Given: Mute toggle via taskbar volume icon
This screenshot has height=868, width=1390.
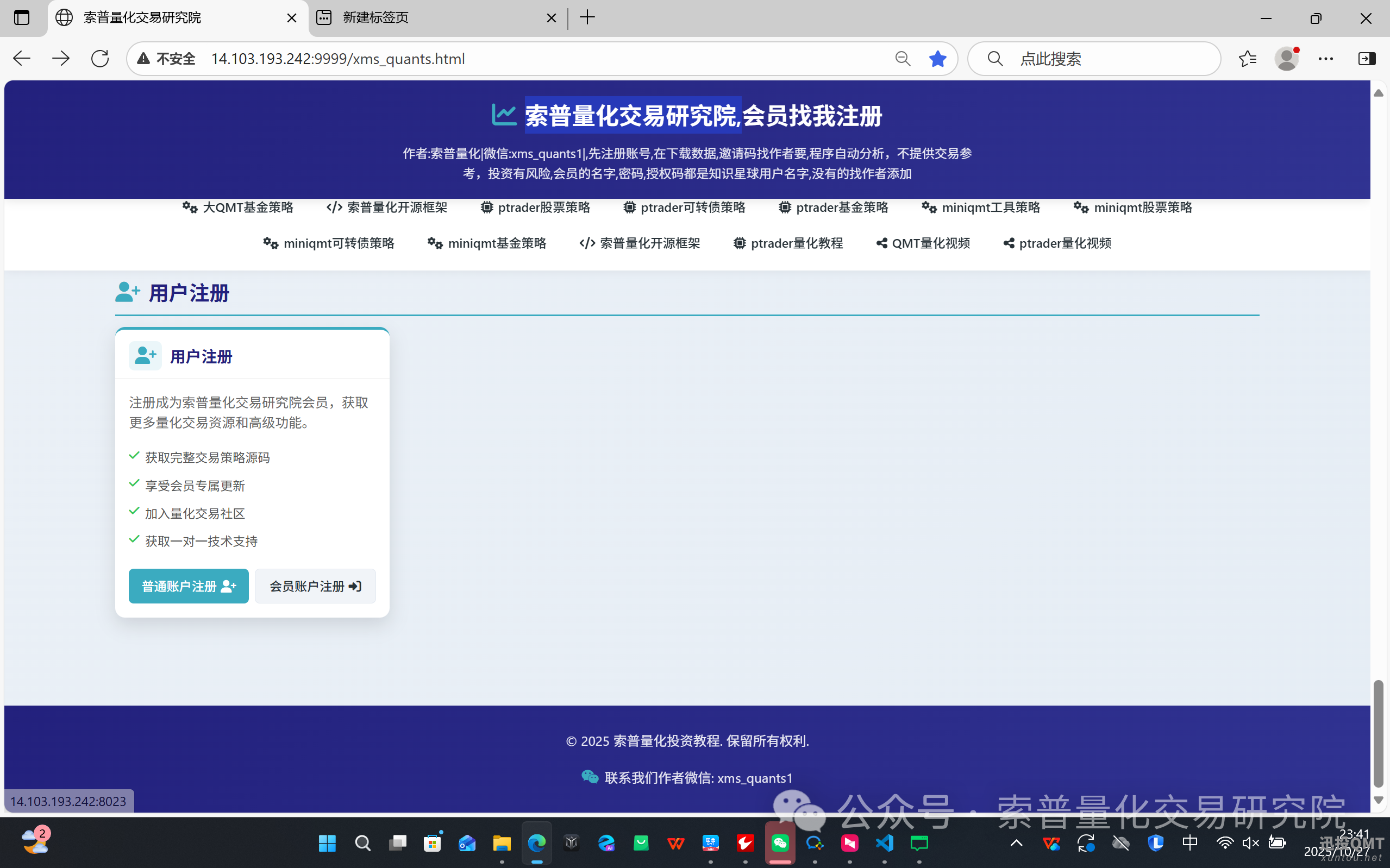Looking at the screenshot, I should coord(1250,842).
